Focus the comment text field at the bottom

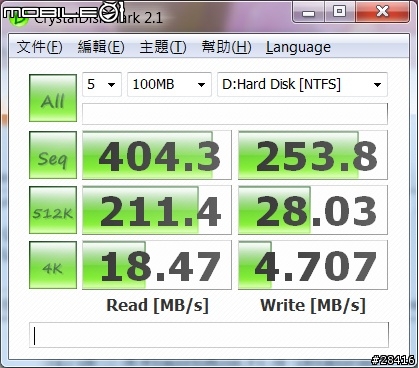pos(209,335)
